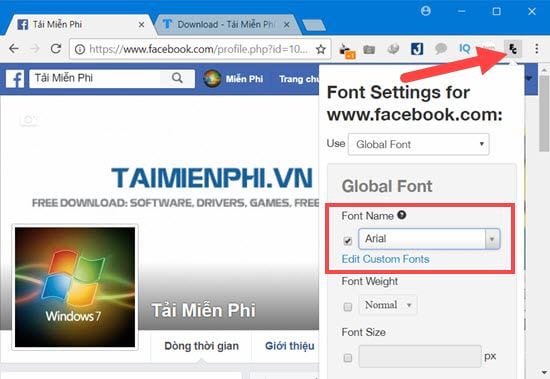Enable the Font Weight checkbox
Image resolution: width=550 pixels, height=379 pixels.
(x=348, y=307)
